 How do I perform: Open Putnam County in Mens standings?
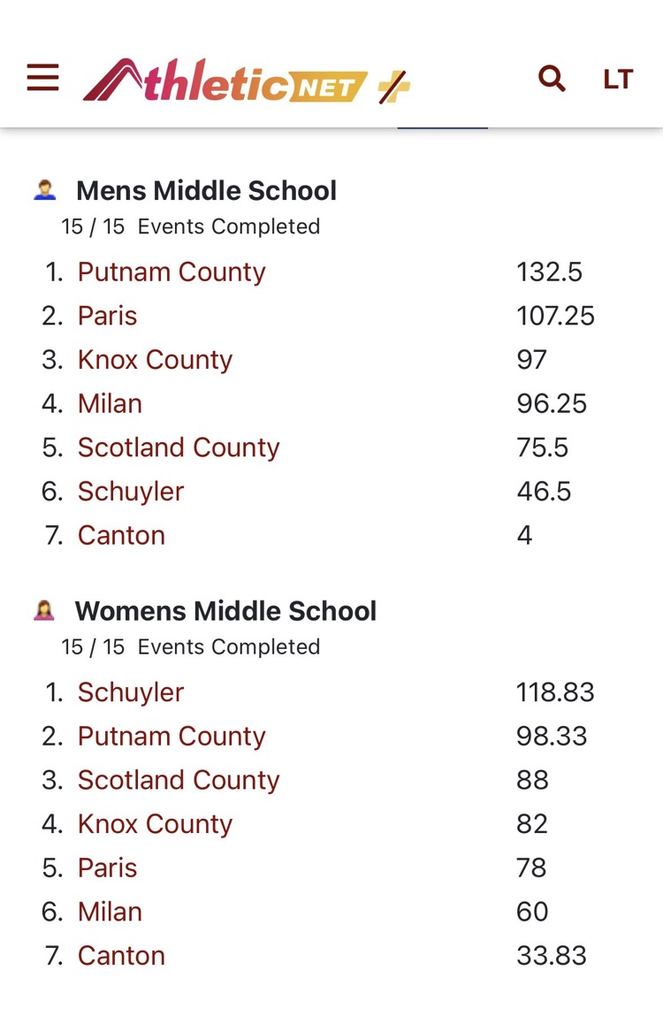click(x=171, y=272)
